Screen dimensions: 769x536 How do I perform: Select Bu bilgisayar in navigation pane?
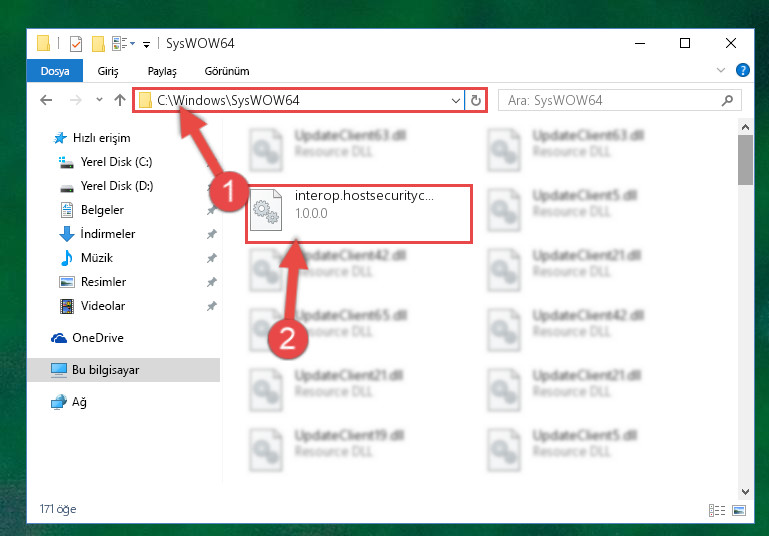(124, 370)
